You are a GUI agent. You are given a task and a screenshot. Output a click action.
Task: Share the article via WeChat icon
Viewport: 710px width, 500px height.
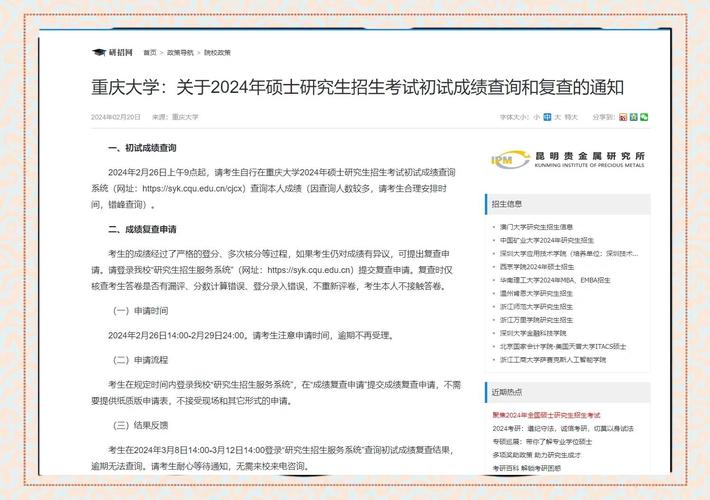644,117
